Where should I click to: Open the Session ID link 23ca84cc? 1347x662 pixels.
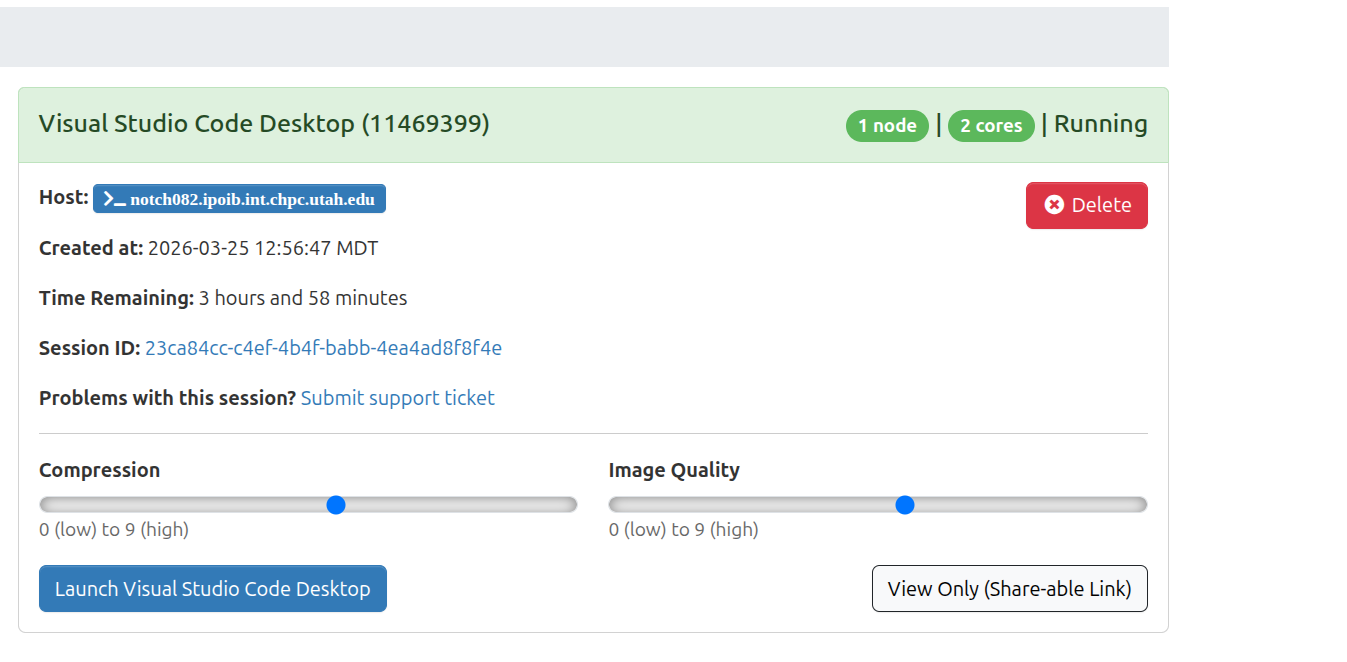click(x=323, y=348)
